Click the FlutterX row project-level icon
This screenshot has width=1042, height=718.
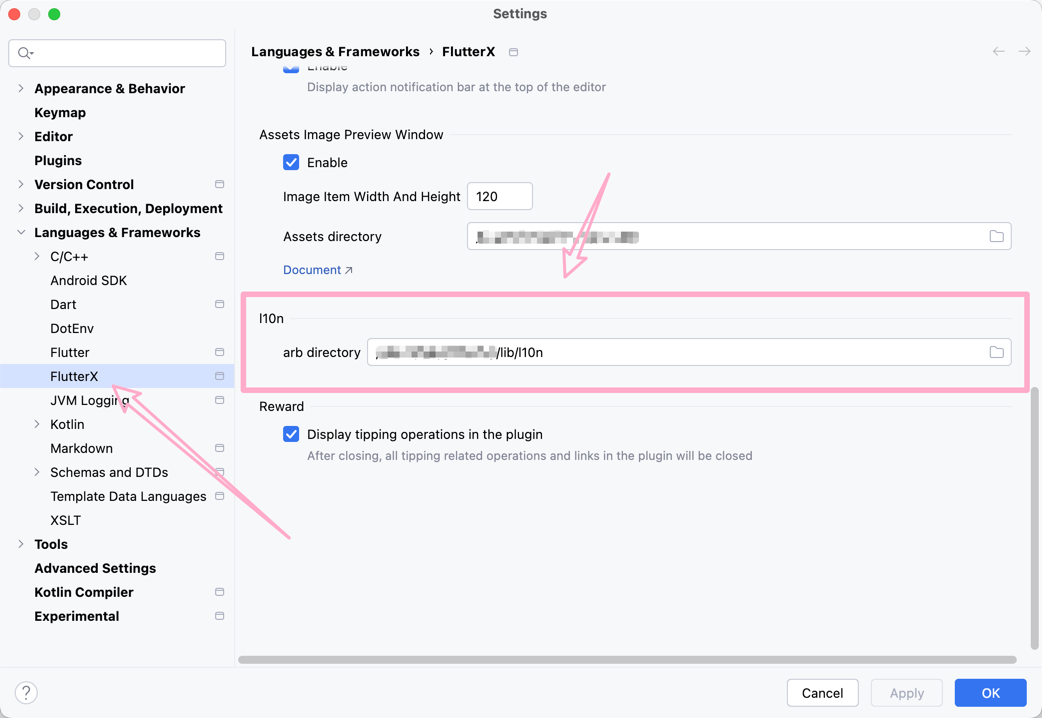(219, 376)
